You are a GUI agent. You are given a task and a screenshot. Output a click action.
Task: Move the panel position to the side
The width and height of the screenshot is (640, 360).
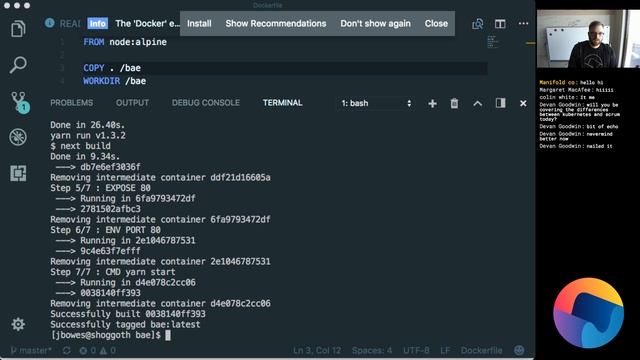[500, 103]
